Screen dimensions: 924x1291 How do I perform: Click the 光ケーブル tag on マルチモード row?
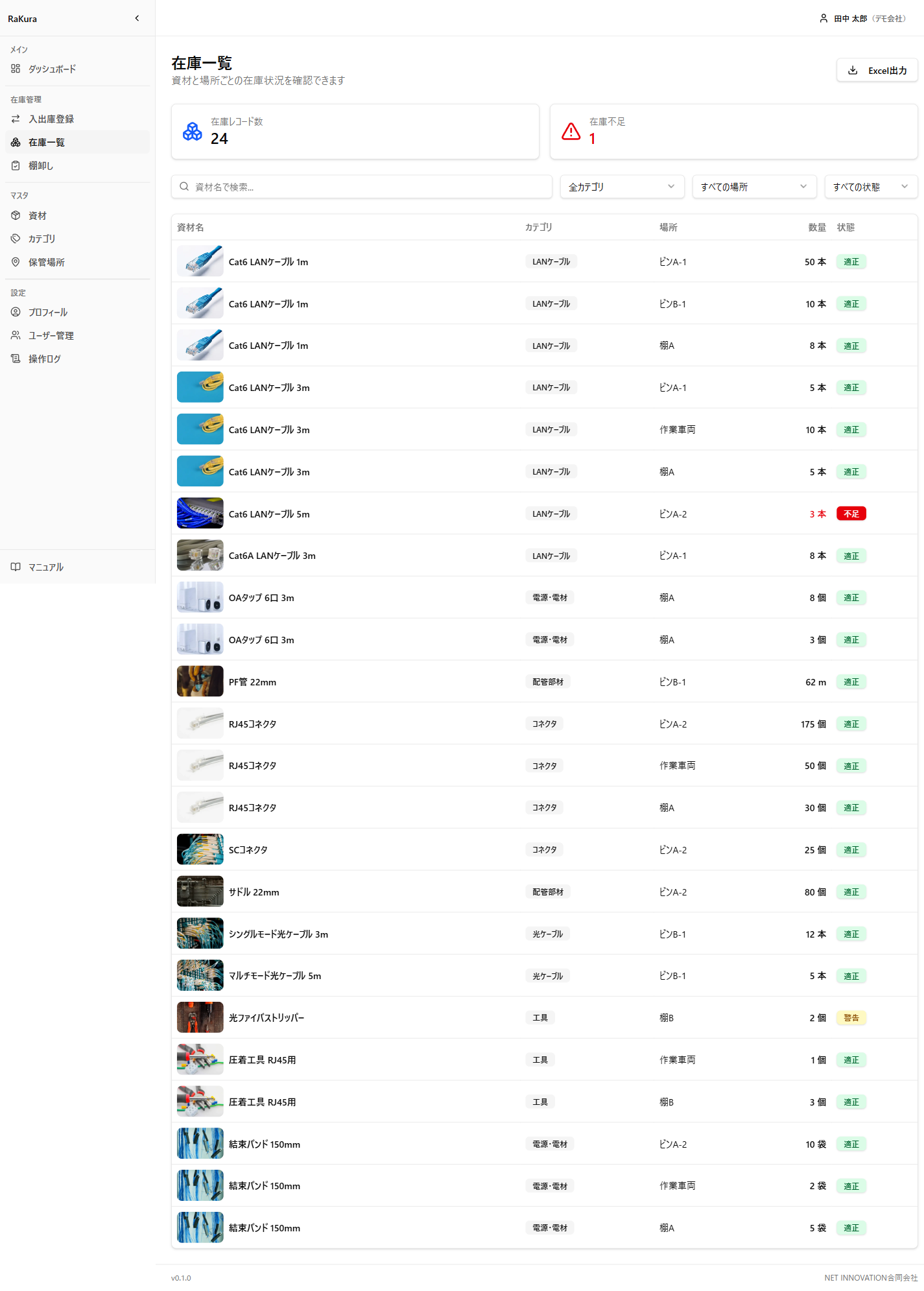548,975
